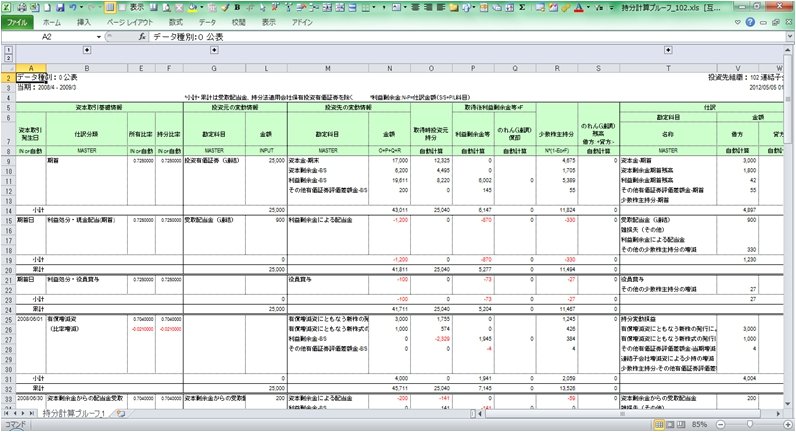Click the highlighted Normal view icon in toolbar

pyautogui.click(x=110, y=8)
